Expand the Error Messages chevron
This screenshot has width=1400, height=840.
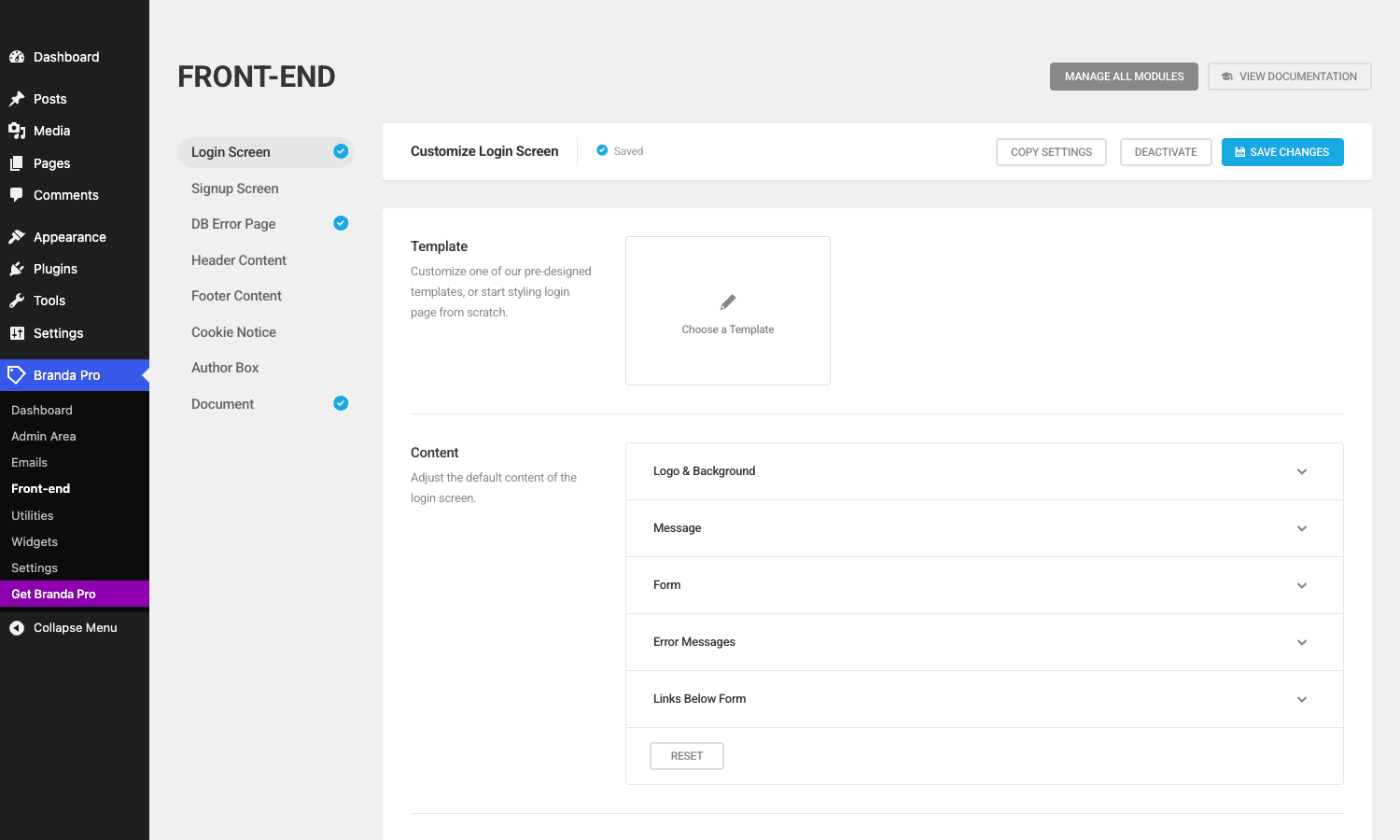(1302, 642)
